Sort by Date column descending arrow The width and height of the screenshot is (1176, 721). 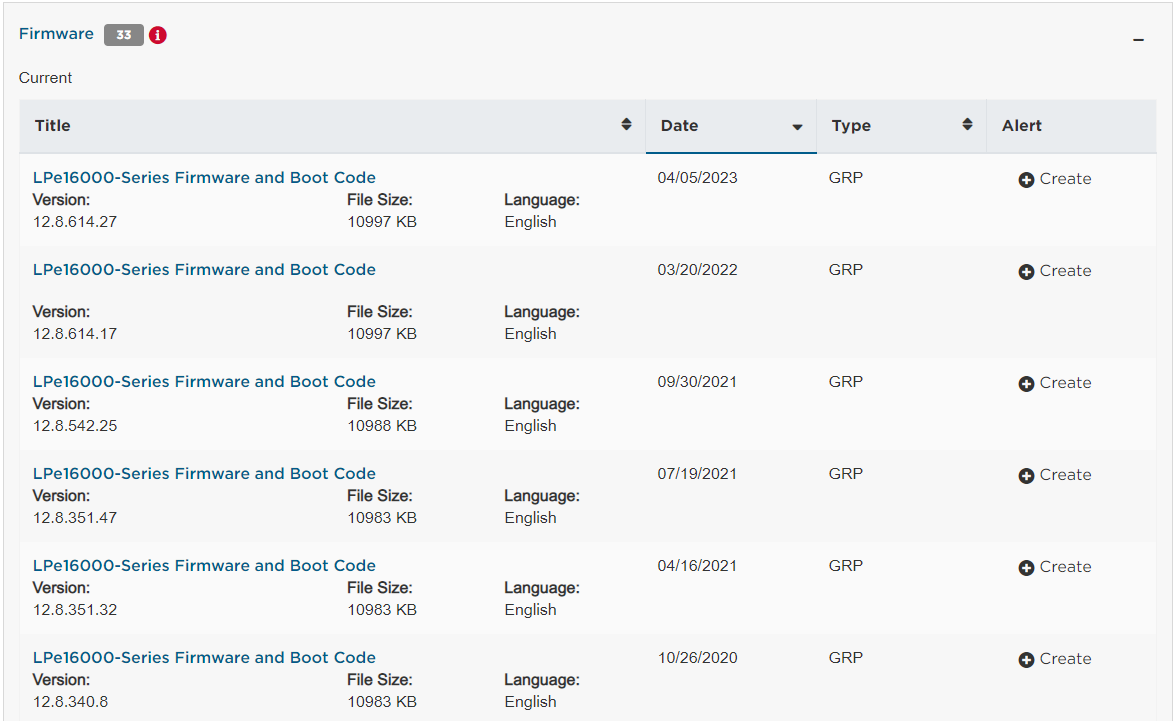click(797, 127)
